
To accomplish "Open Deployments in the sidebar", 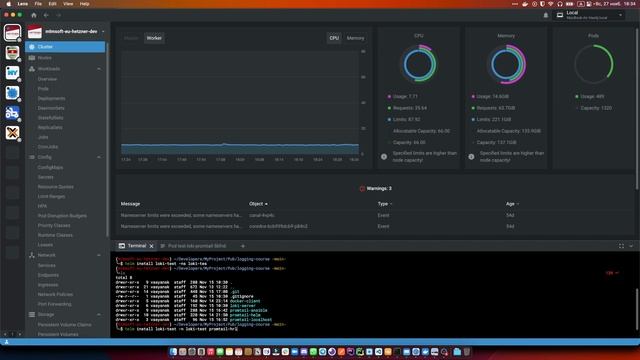I will click(x=51, y=98).
